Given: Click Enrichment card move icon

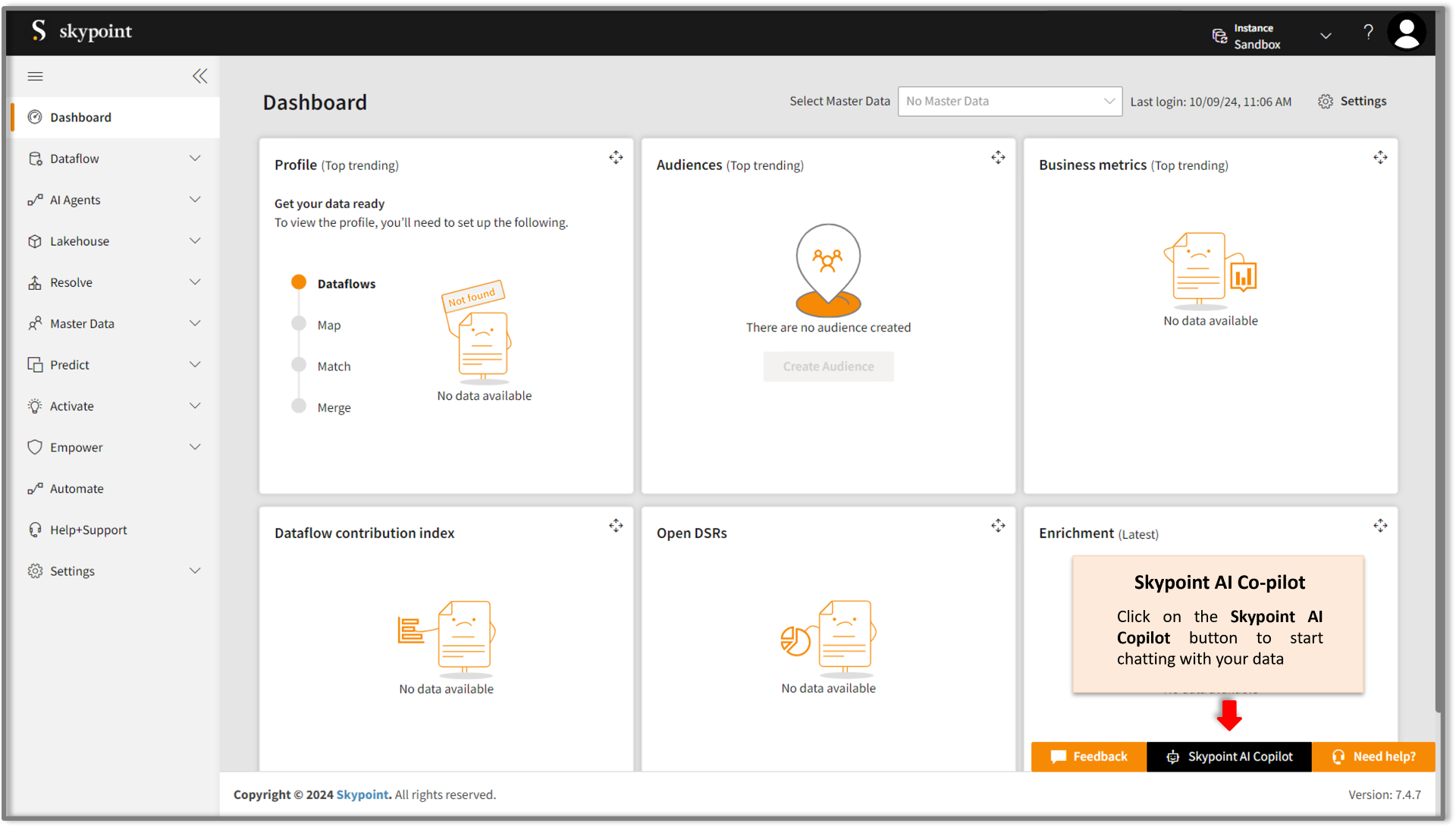Looking at the screenshot, I should click(1380, 525).
